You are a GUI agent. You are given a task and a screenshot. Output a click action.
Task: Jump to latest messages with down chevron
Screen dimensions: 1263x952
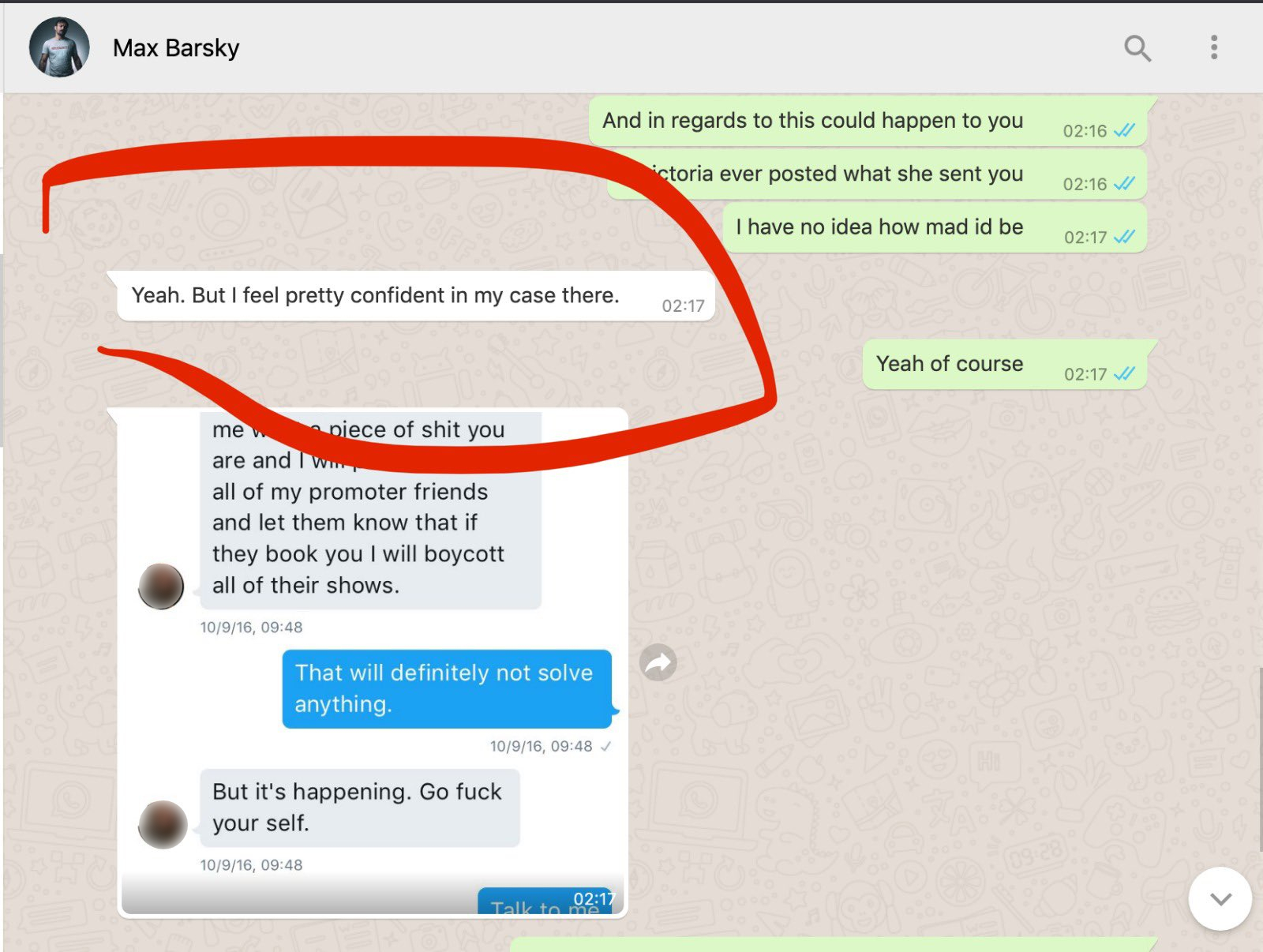(x=1220, y=898)
